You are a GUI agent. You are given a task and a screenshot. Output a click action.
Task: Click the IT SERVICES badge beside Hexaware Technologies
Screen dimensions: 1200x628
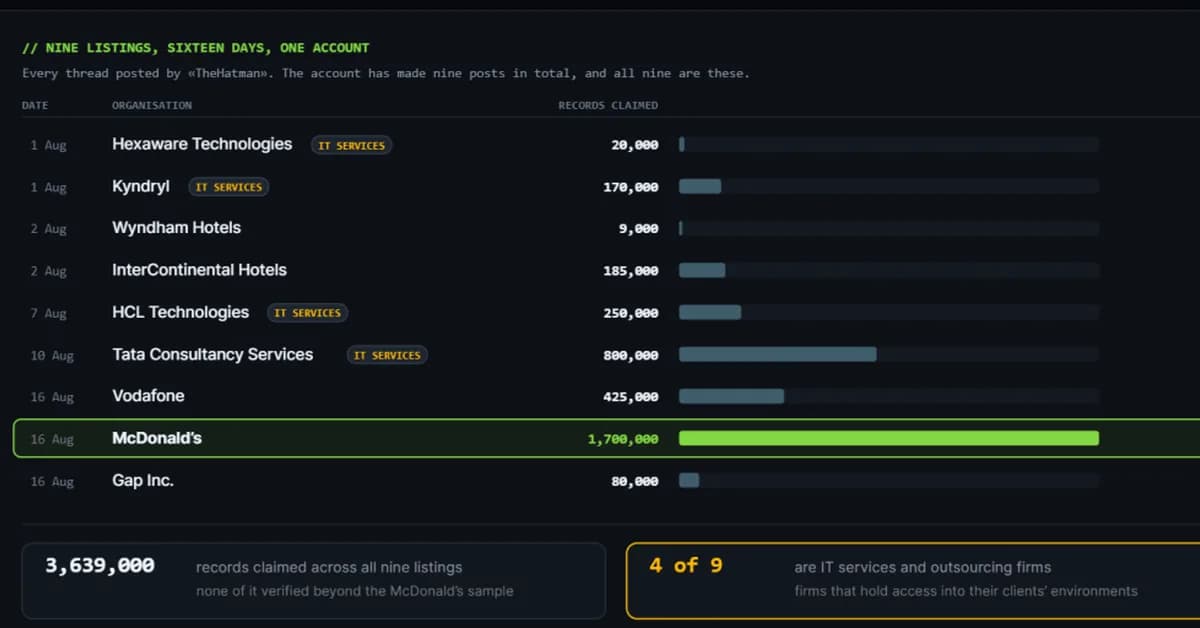coord(351,145)
